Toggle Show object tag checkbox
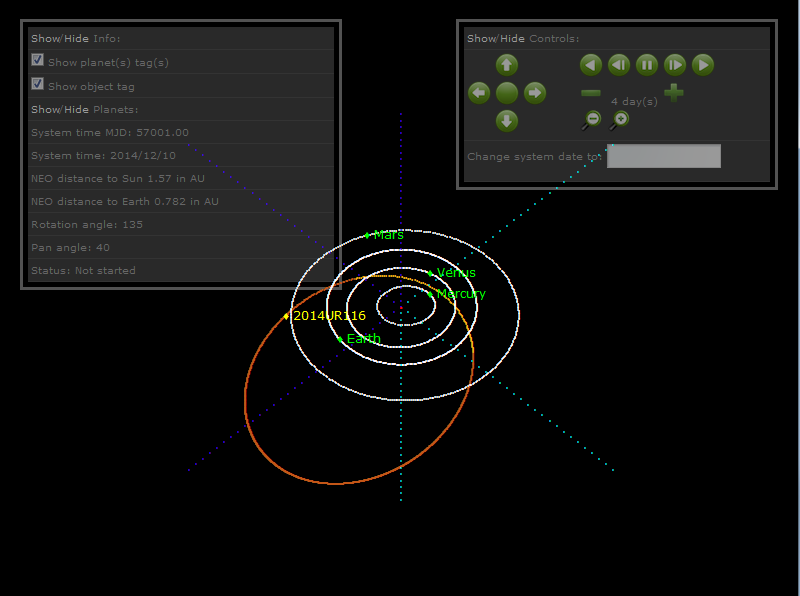This screenshot has height=596, width=800. tap(37, 84)
